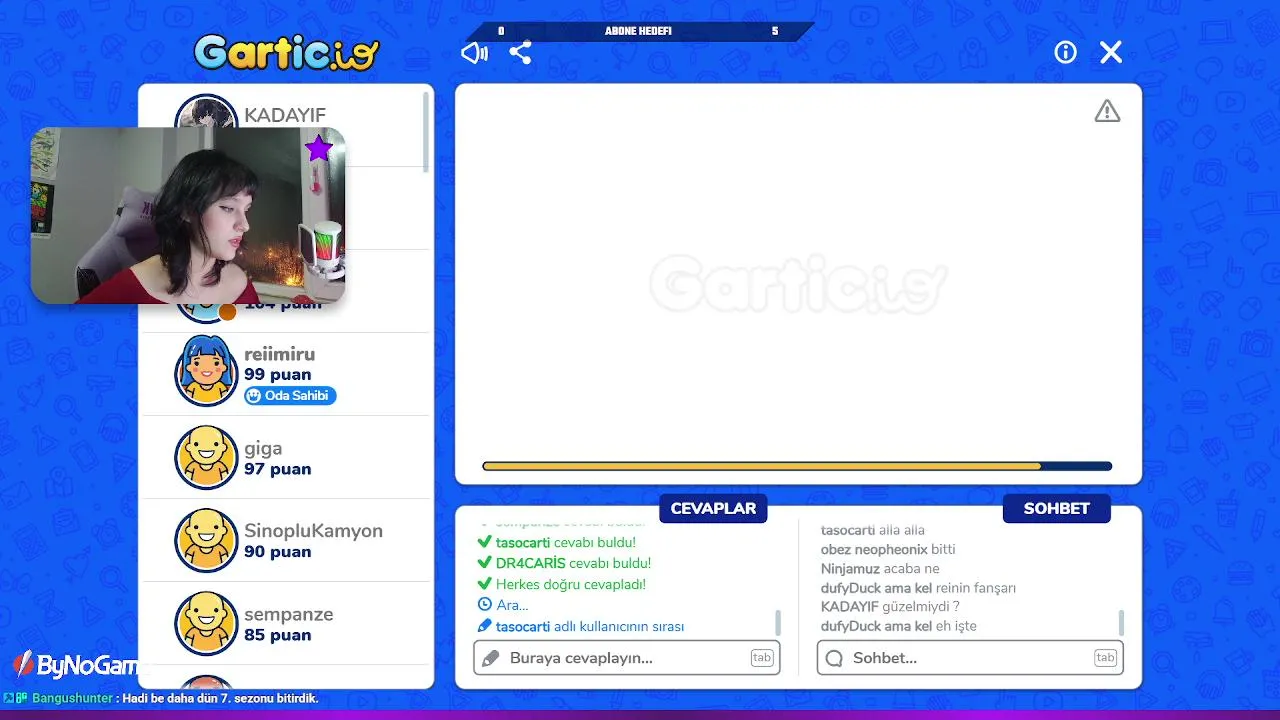This screenshot has height=720, width=1280.
Task: Click the tab key hint in answer field
Action: coord(762,658)
